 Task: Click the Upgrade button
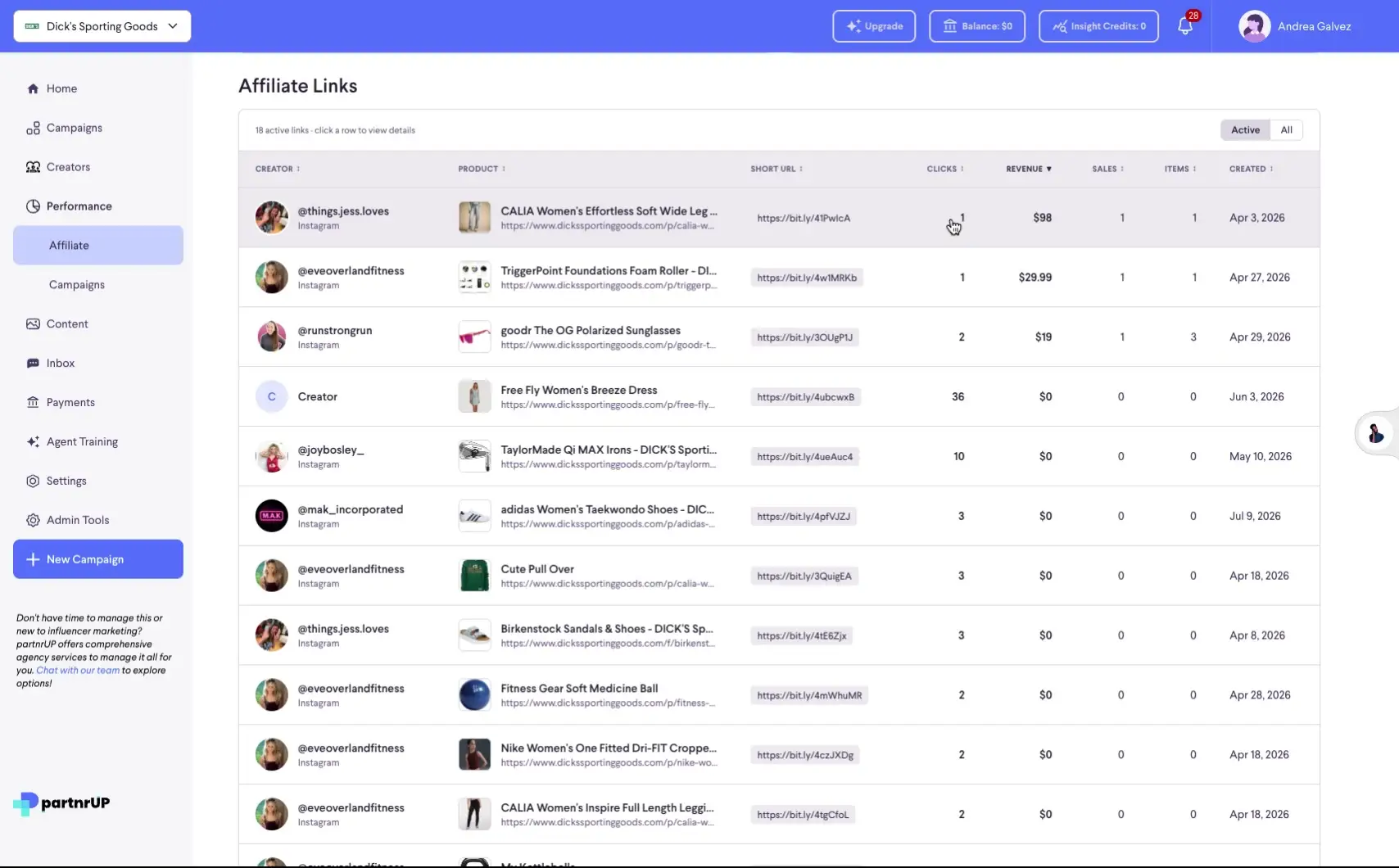(x=874, y=26)
